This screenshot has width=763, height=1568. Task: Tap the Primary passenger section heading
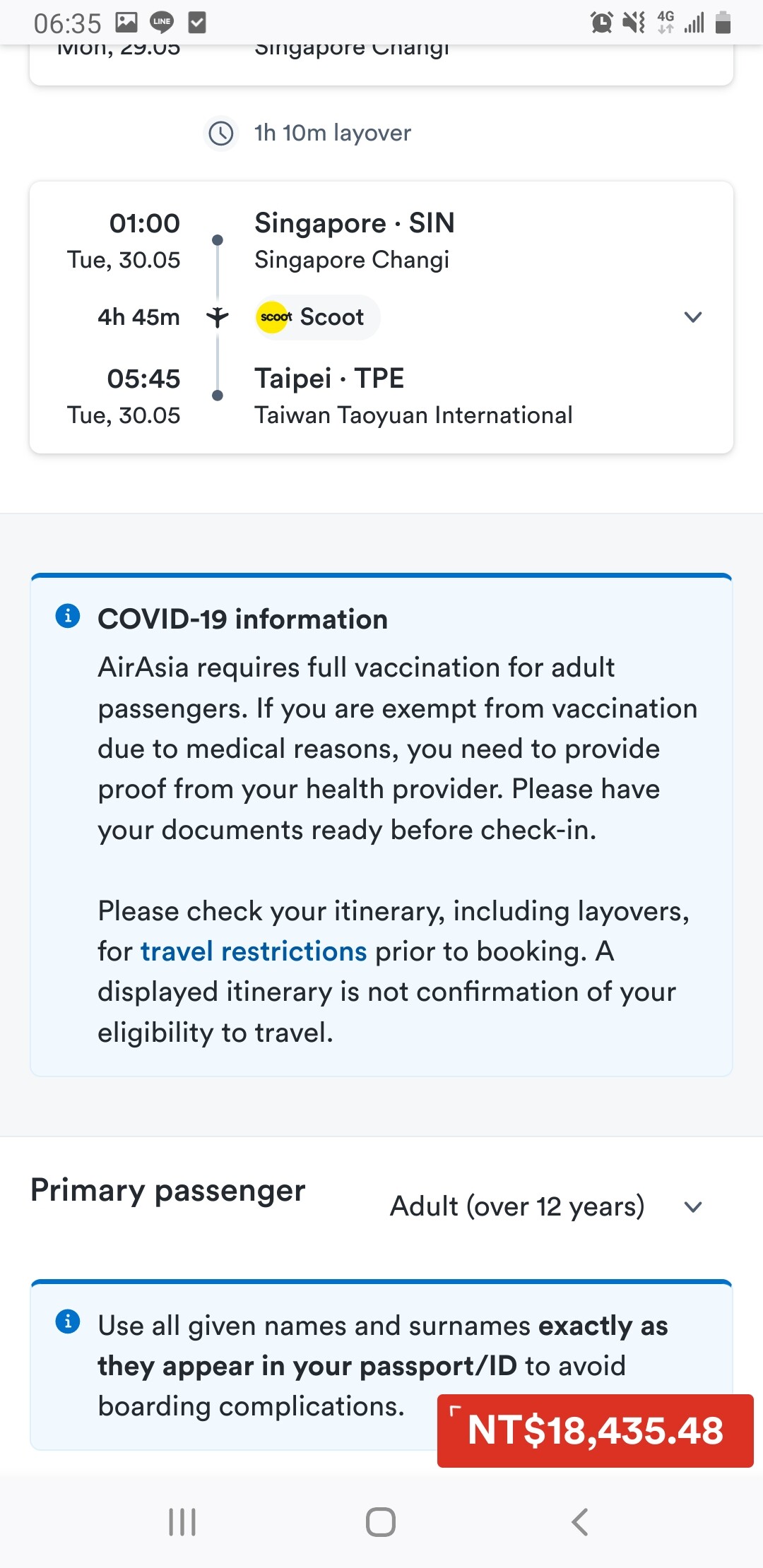point(168,1191)
